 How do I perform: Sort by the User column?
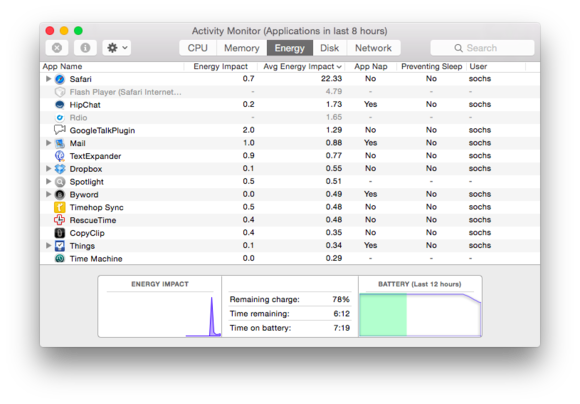click(x=496, y=67)
